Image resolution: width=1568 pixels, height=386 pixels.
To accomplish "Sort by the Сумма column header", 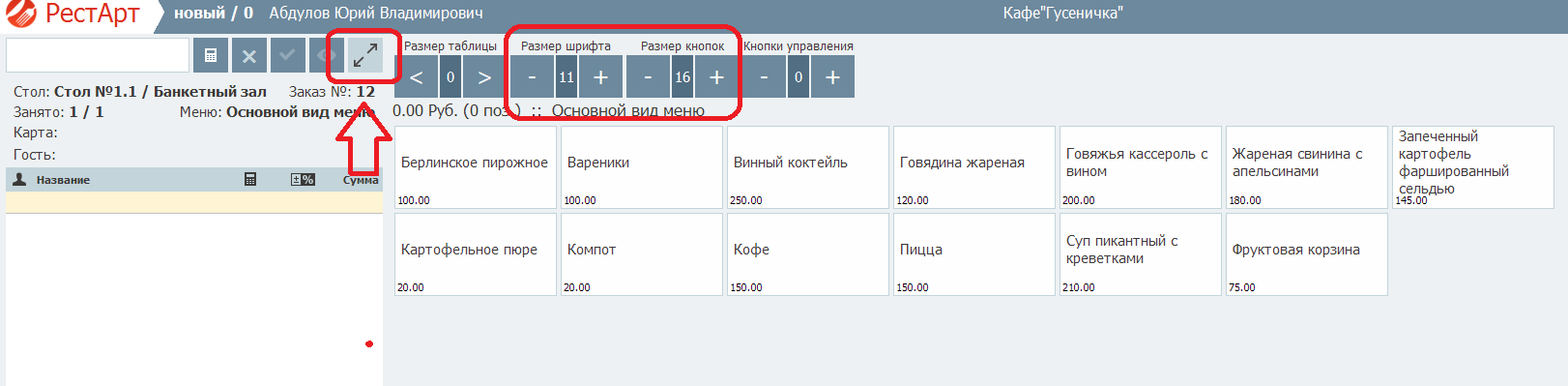I will click(x=361, y=180).
